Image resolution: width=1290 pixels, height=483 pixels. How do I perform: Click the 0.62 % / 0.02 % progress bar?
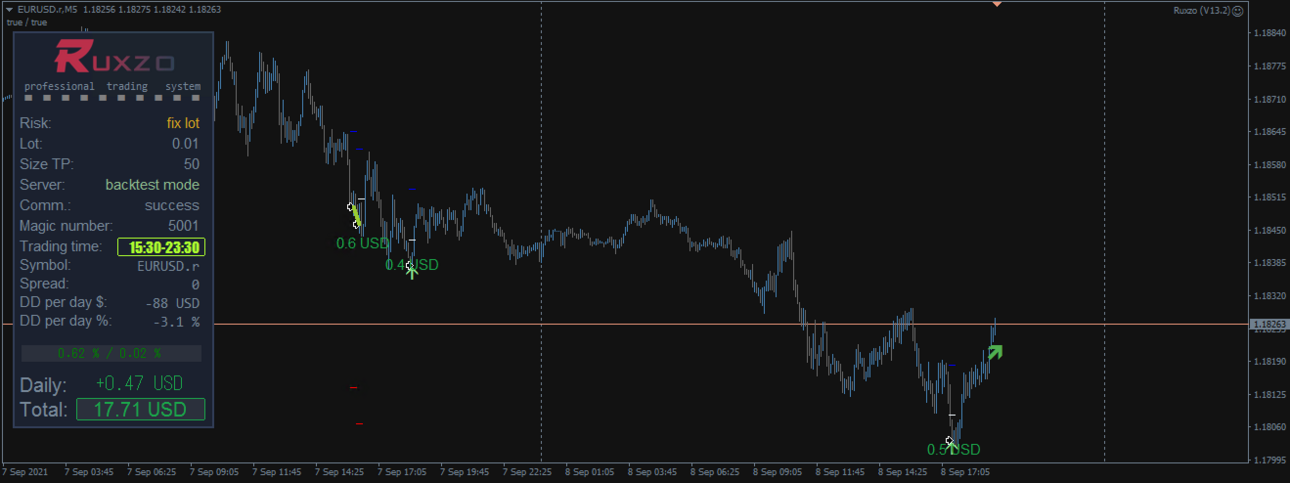click(111, 353)
